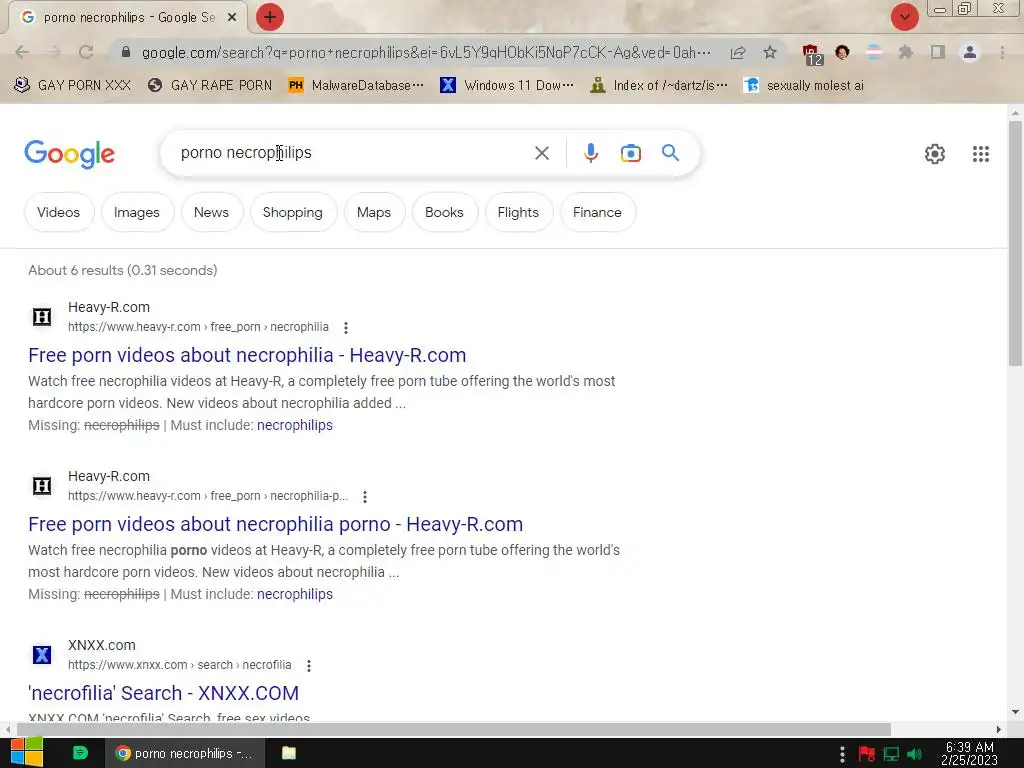Clear the search query with the X
1024x768 pixels.
coord(542,153)
